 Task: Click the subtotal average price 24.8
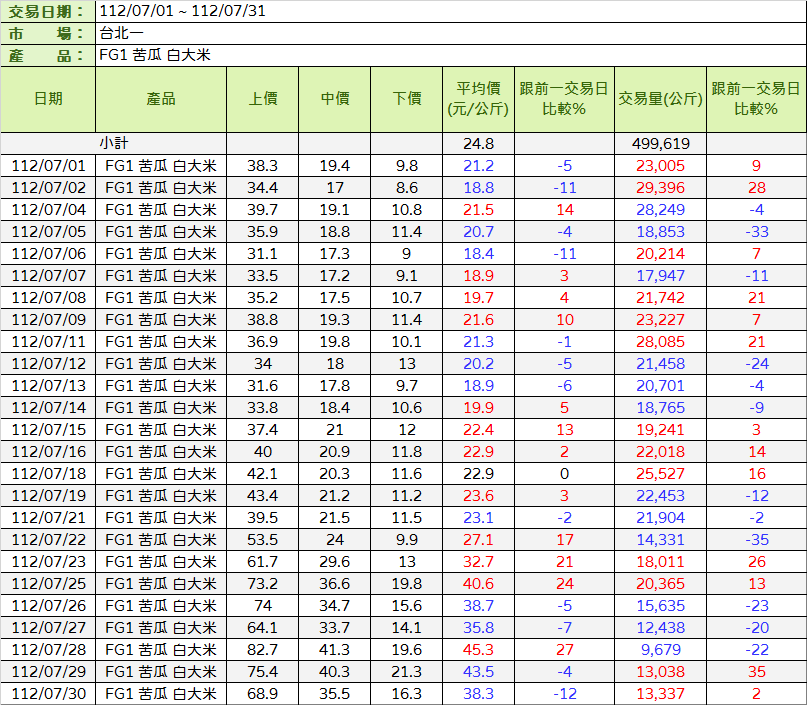click(479, 143)
